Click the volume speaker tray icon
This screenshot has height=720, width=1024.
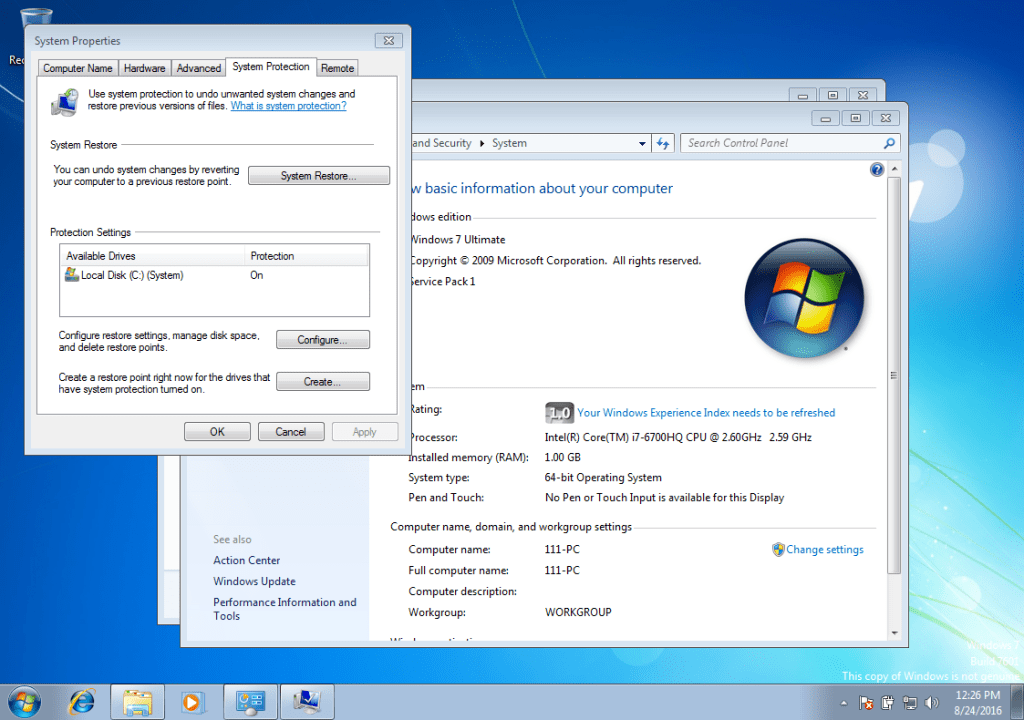click(x=931, y=703)
